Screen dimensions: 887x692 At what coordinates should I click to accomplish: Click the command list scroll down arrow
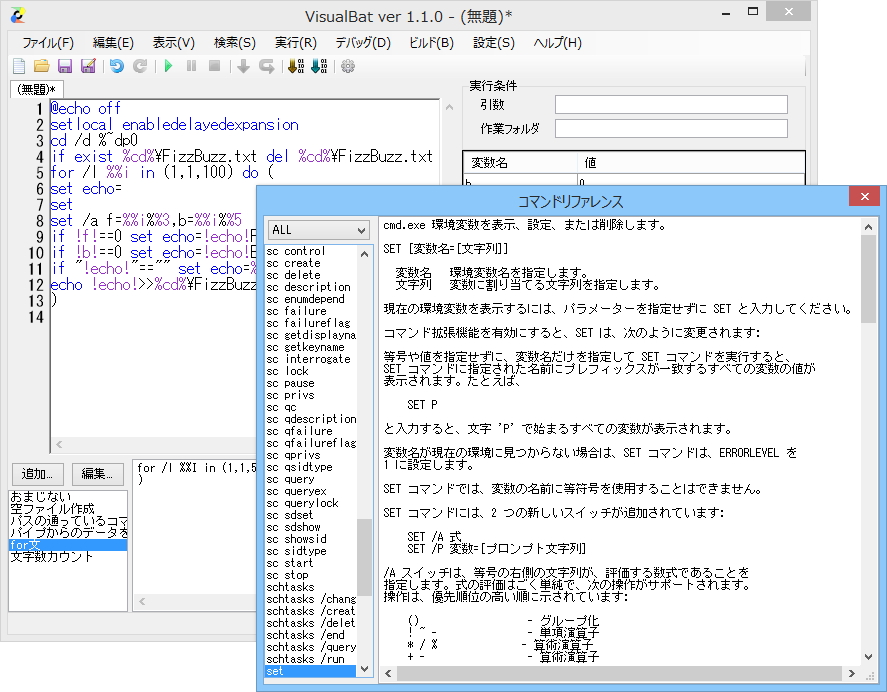pyautogui.click(x=364, y=669)
